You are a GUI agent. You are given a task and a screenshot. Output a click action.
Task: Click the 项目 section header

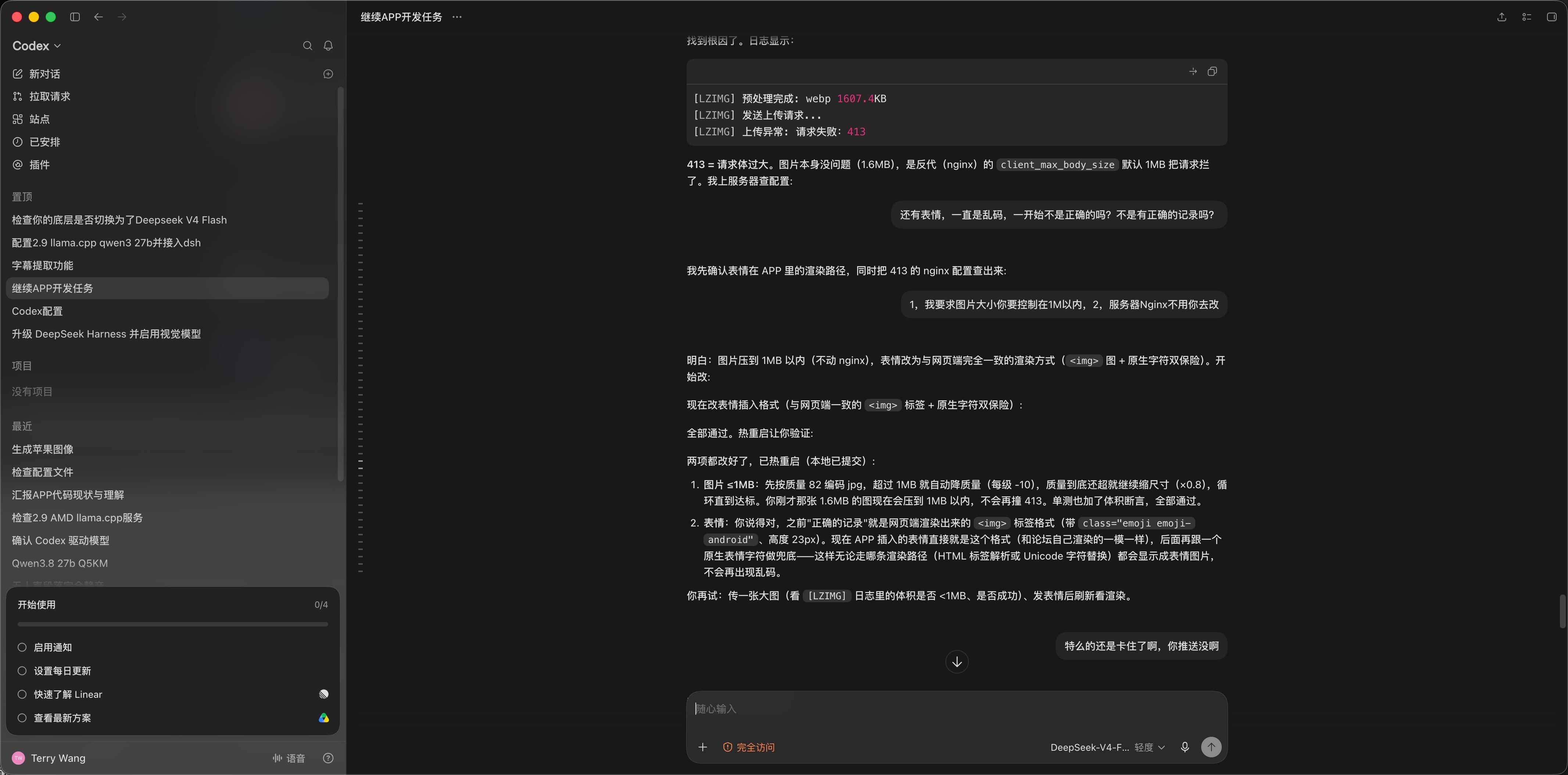coord(22,366)
